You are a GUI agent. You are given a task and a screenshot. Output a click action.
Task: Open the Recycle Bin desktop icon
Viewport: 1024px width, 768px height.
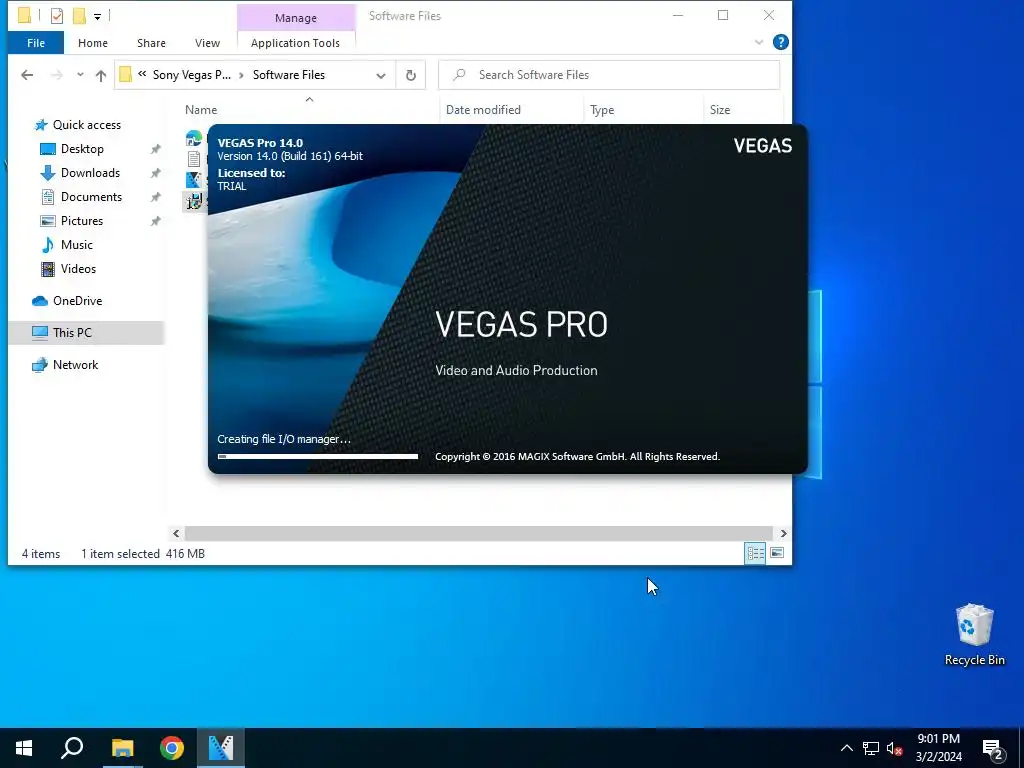click(974, 633)
